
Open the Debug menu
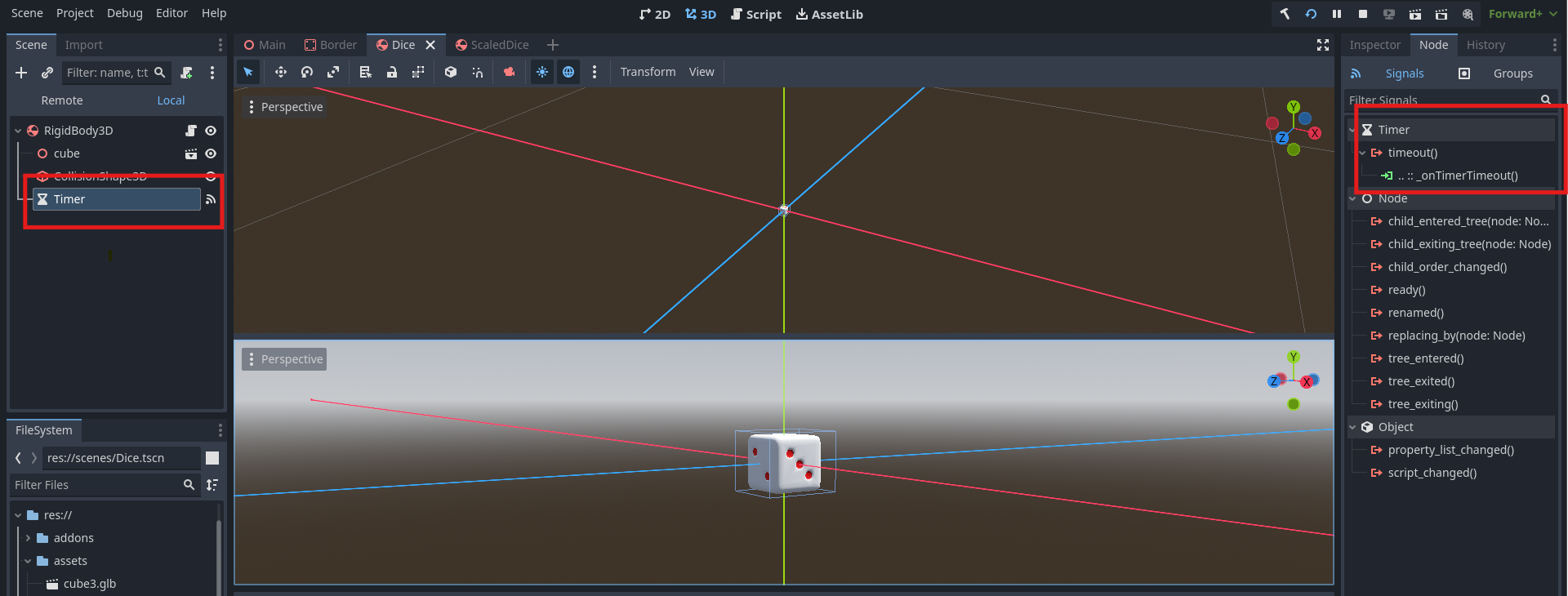coord(124,13)
